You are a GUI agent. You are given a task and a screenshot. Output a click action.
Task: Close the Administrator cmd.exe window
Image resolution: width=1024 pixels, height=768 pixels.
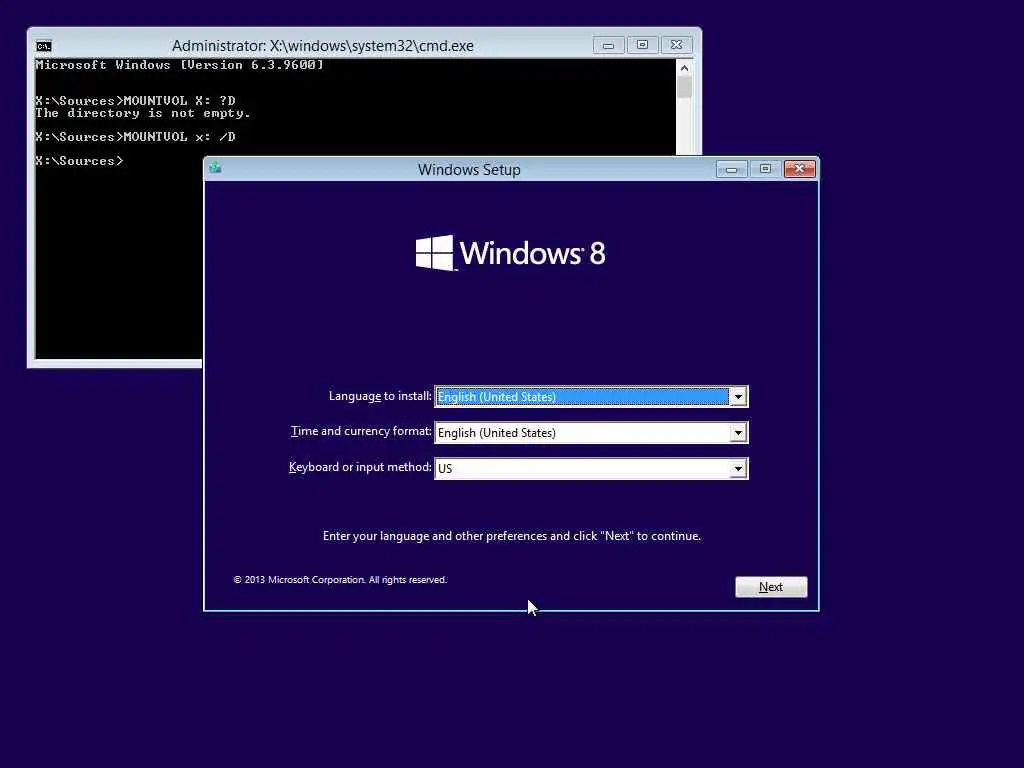[677, 45]
